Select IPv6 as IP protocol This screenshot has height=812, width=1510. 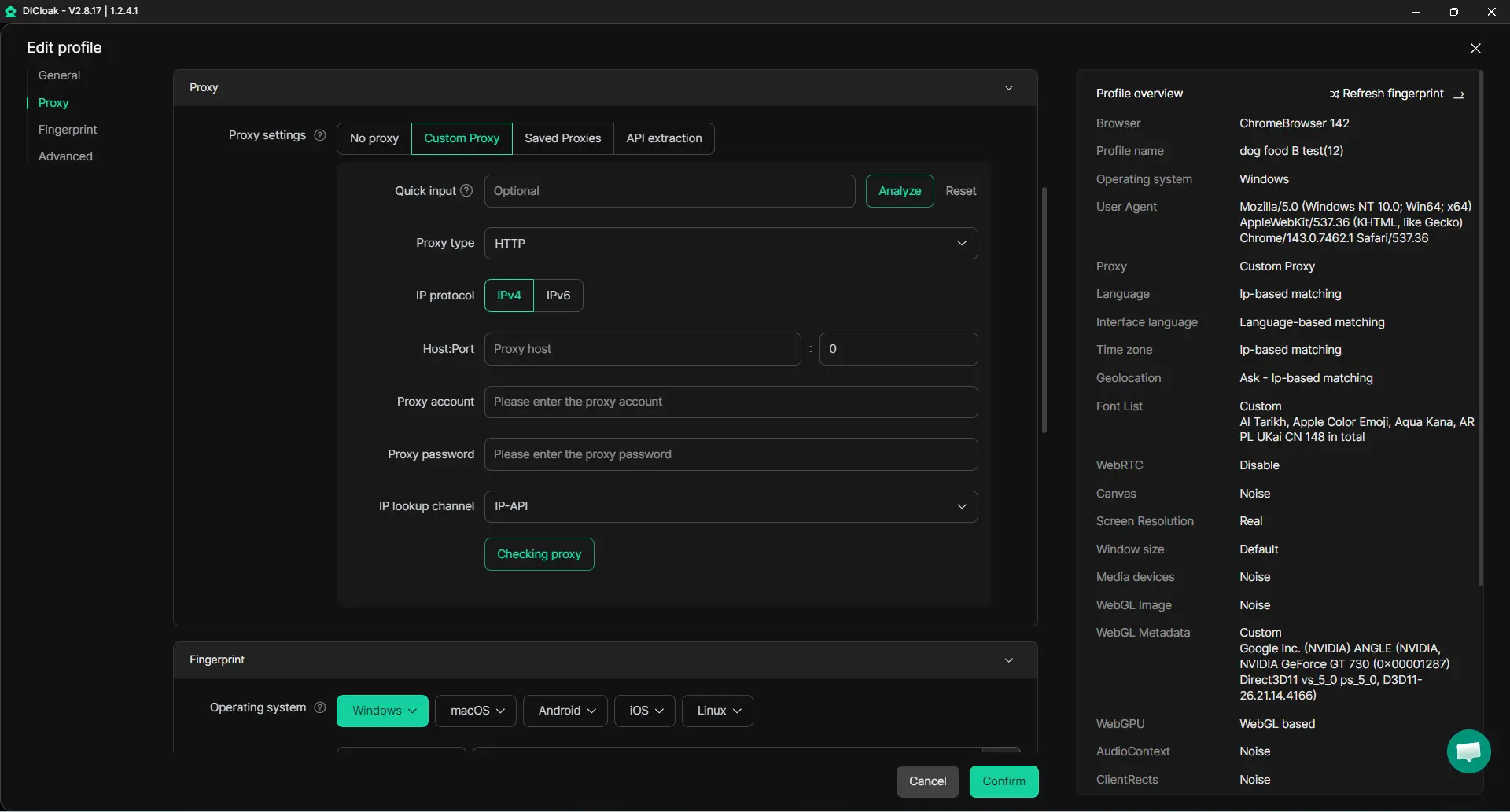point(558,296)
